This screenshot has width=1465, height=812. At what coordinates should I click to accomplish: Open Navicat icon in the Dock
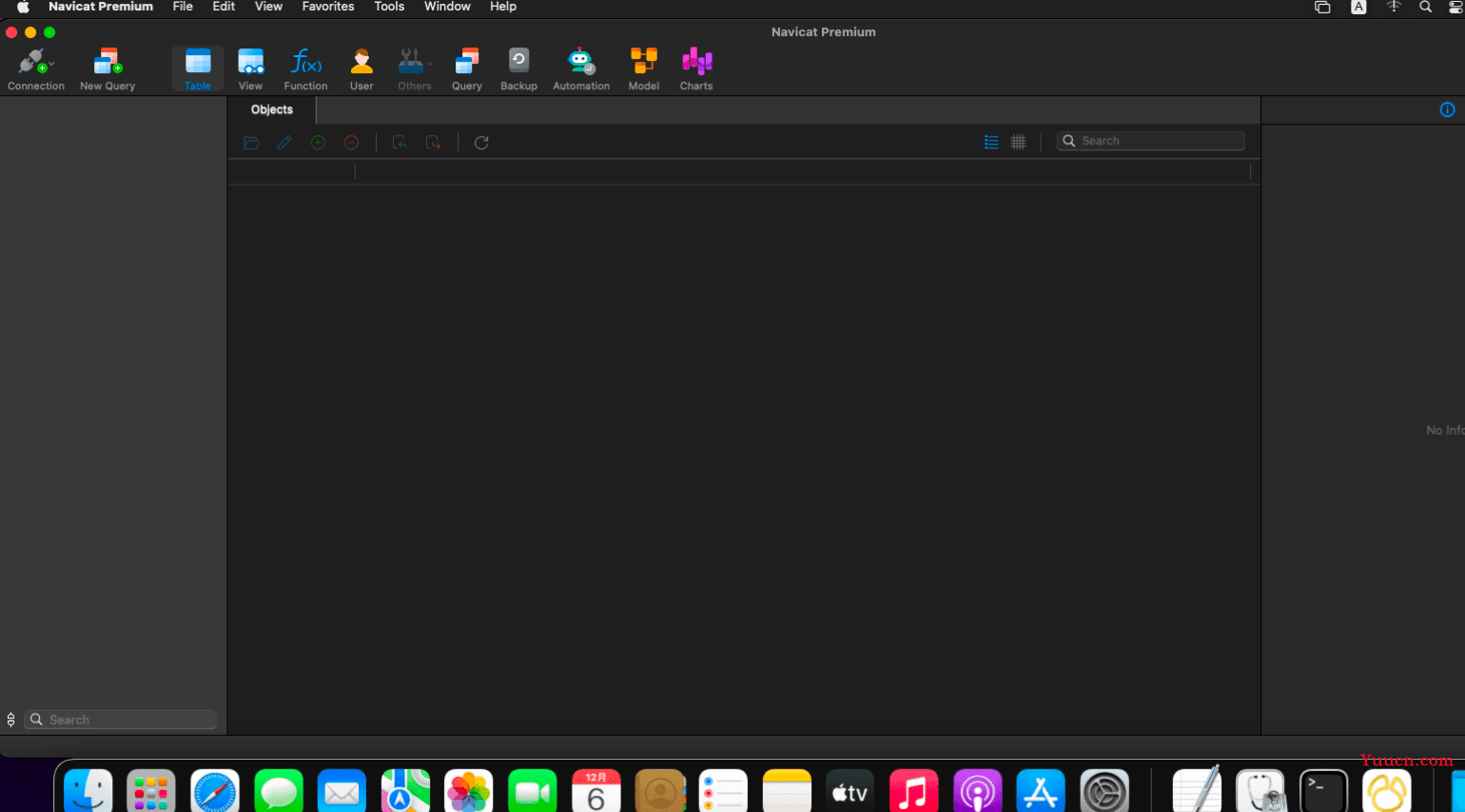pyautogui.click(x=1387, y=791)
